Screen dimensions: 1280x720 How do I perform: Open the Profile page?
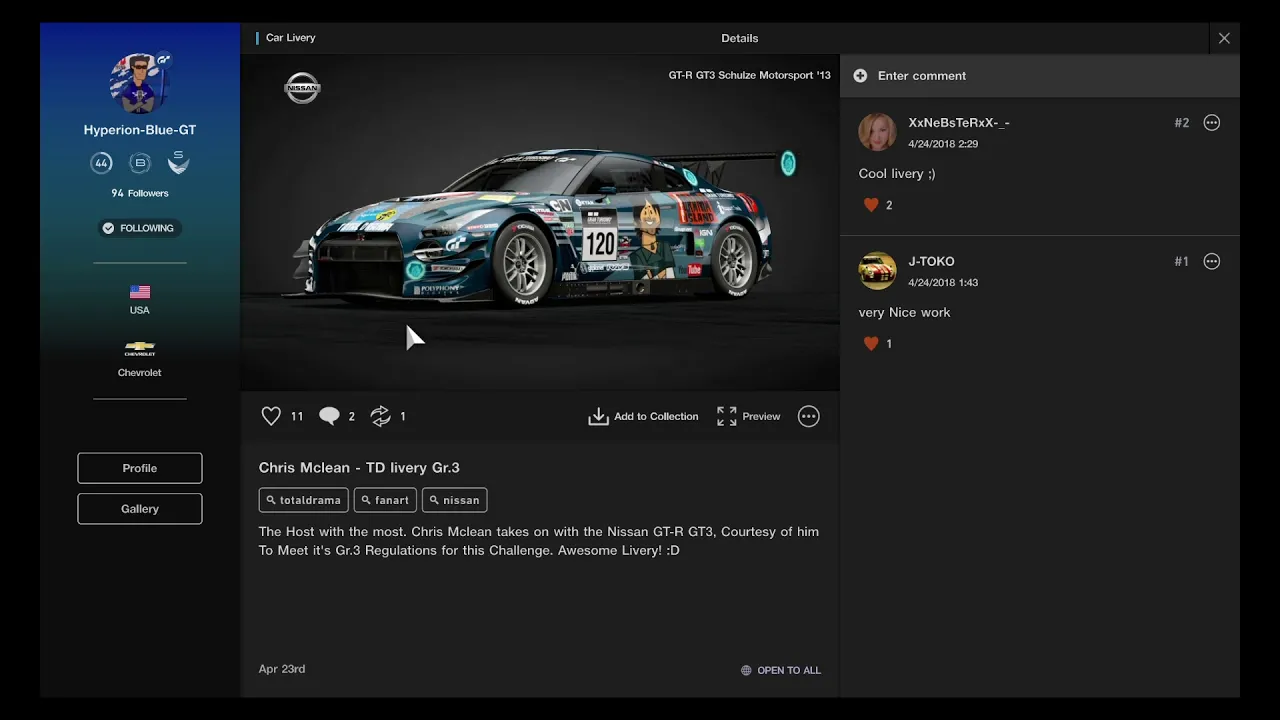(x=140, y=468)
